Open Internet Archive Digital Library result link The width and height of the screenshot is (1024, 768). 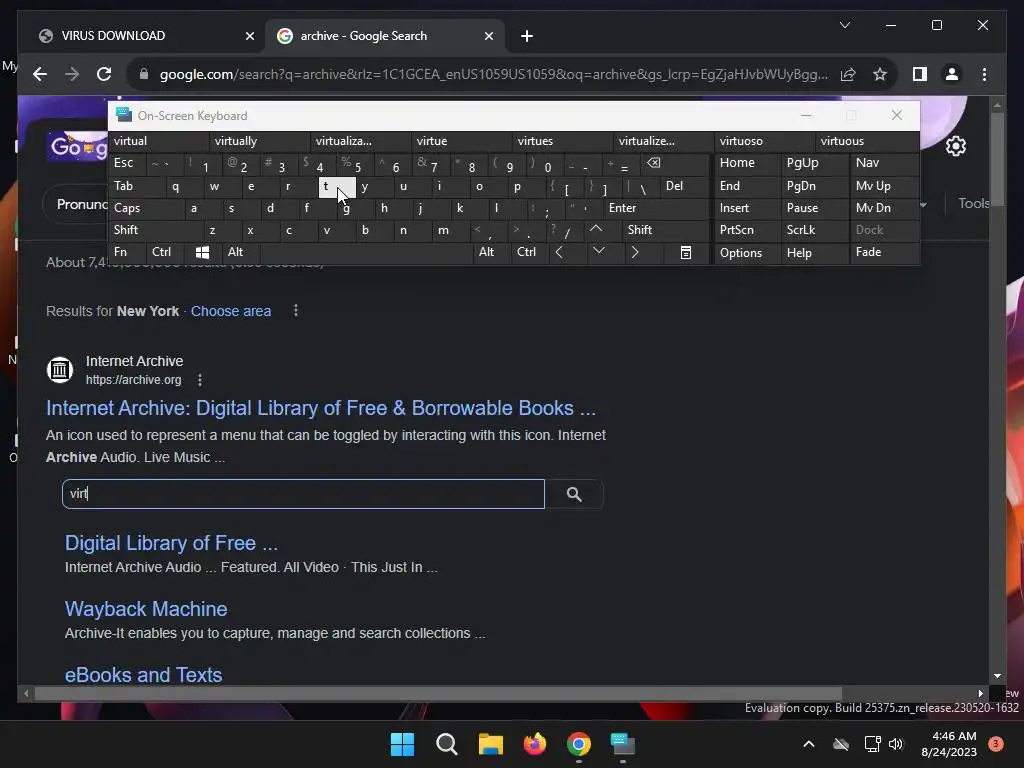321,408
